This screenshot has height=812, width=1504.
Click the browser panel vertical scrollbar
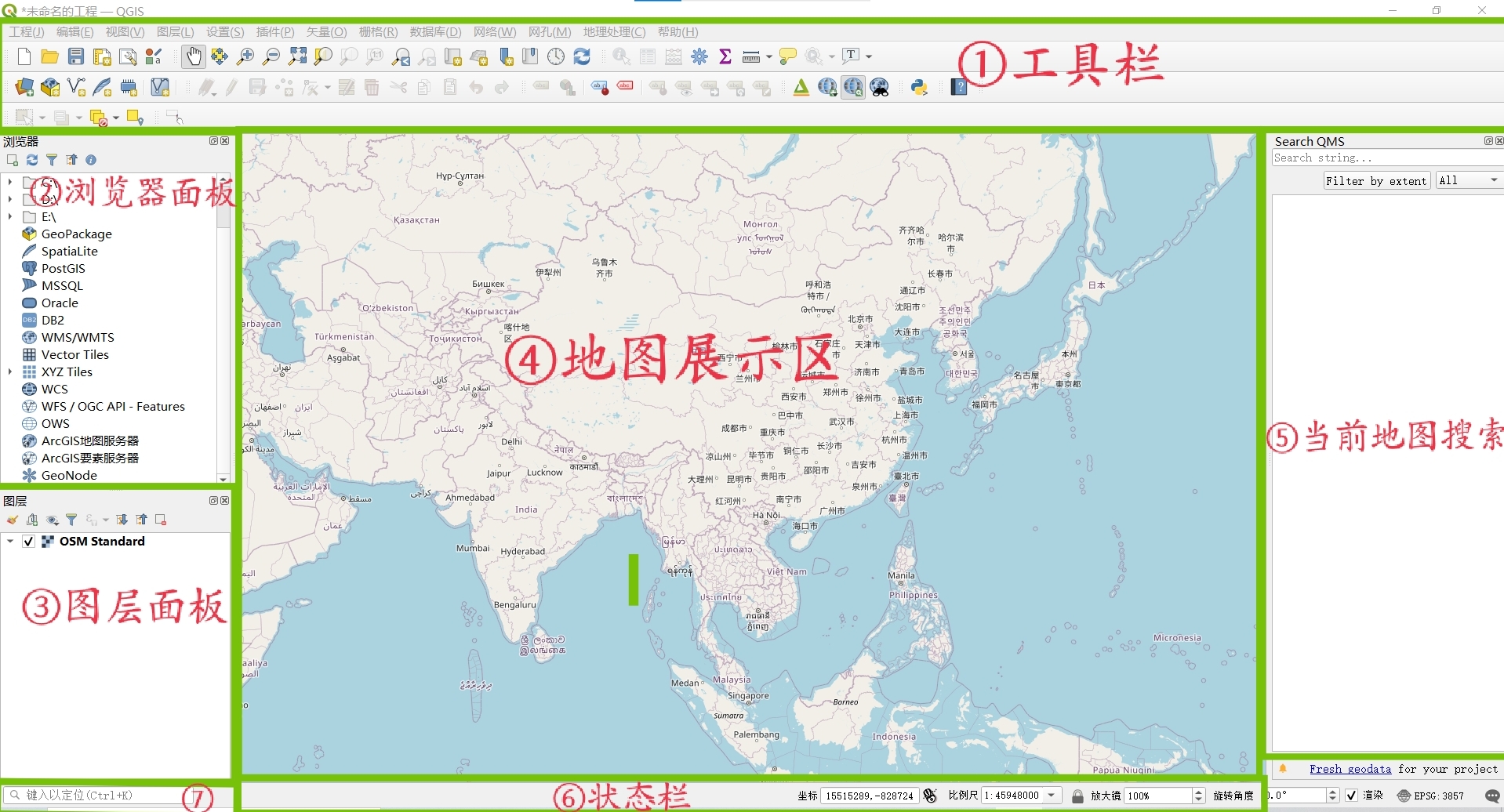[223, 326]
